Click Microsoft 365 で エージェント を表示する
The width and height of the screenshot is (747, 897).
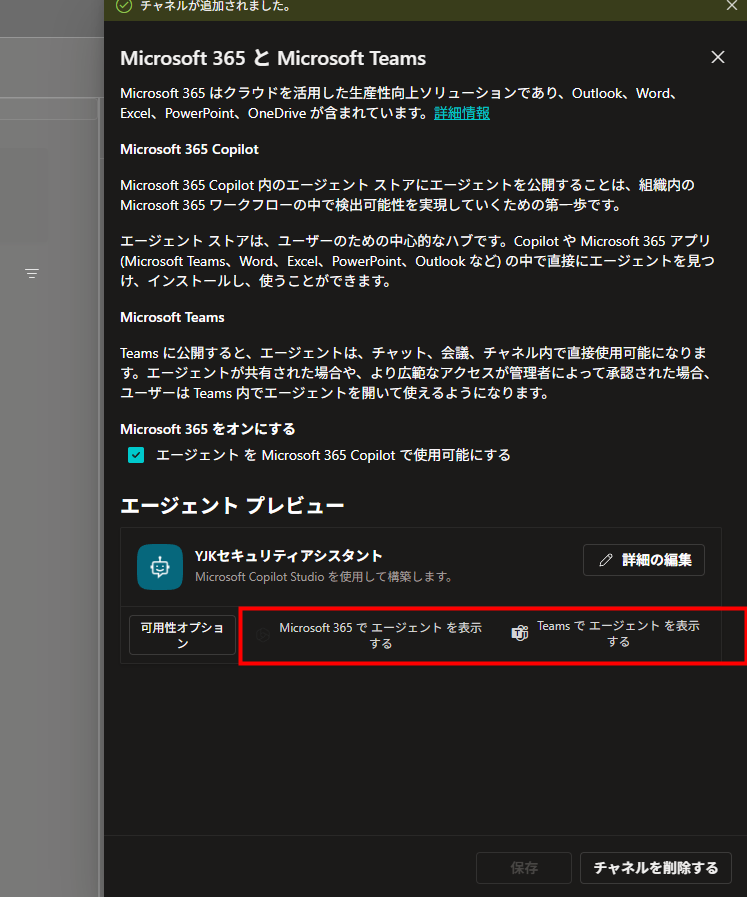click(370, 635)
